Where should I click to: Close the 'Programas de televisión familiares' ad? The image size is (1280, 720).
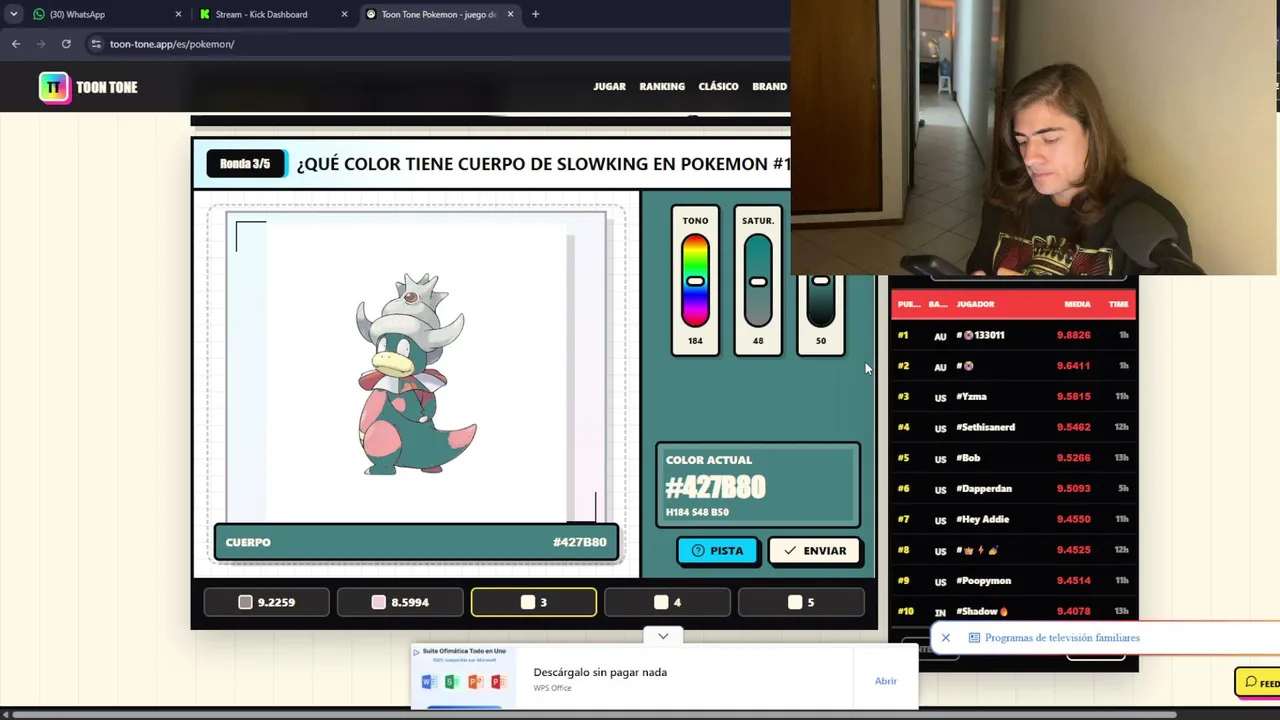coord(945,638)
